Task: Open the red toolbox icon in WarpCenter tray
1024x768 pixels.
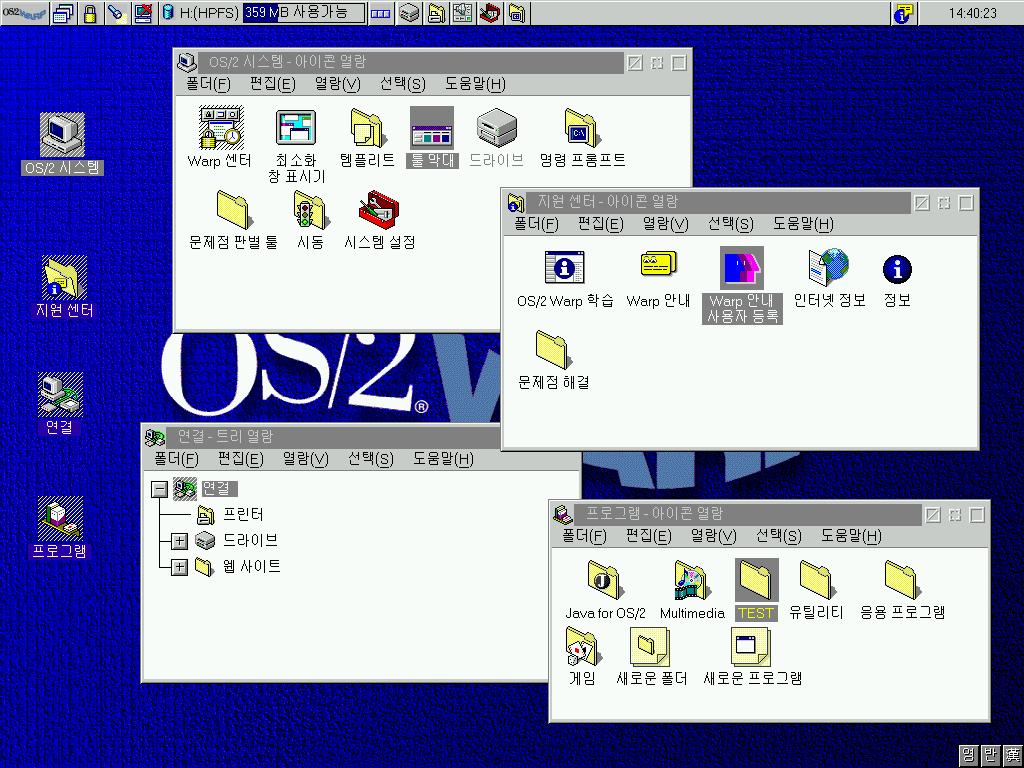Action: point(490,12)
